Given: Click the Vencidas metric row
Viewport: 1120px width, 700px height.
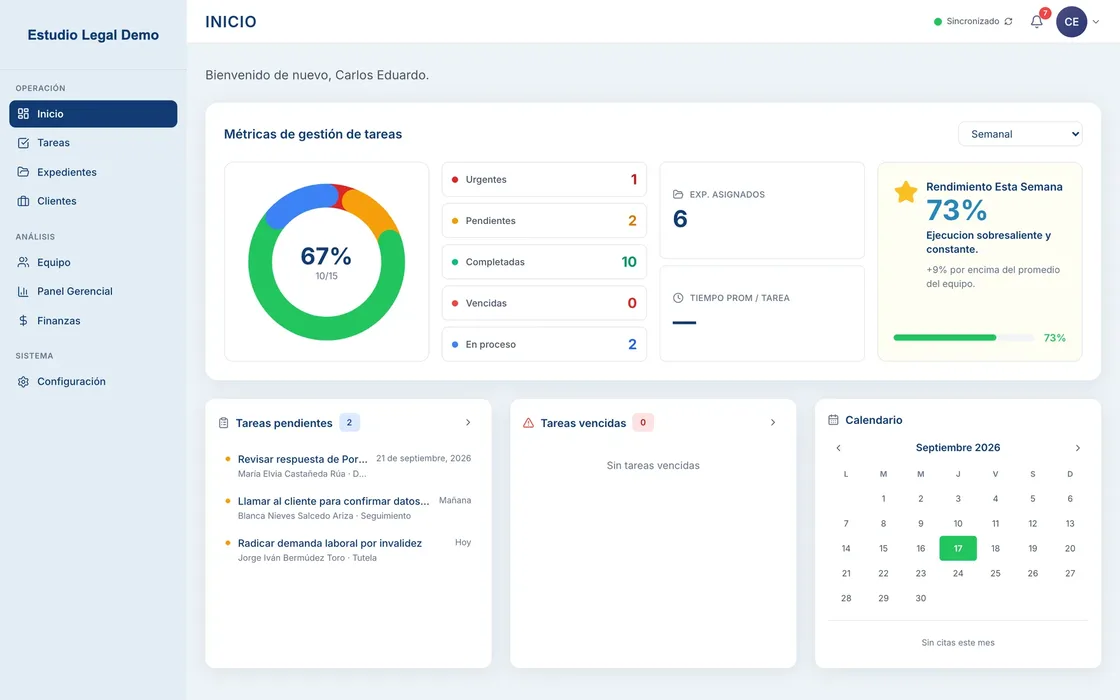Looking at the screenshot, I should [544, 303].
